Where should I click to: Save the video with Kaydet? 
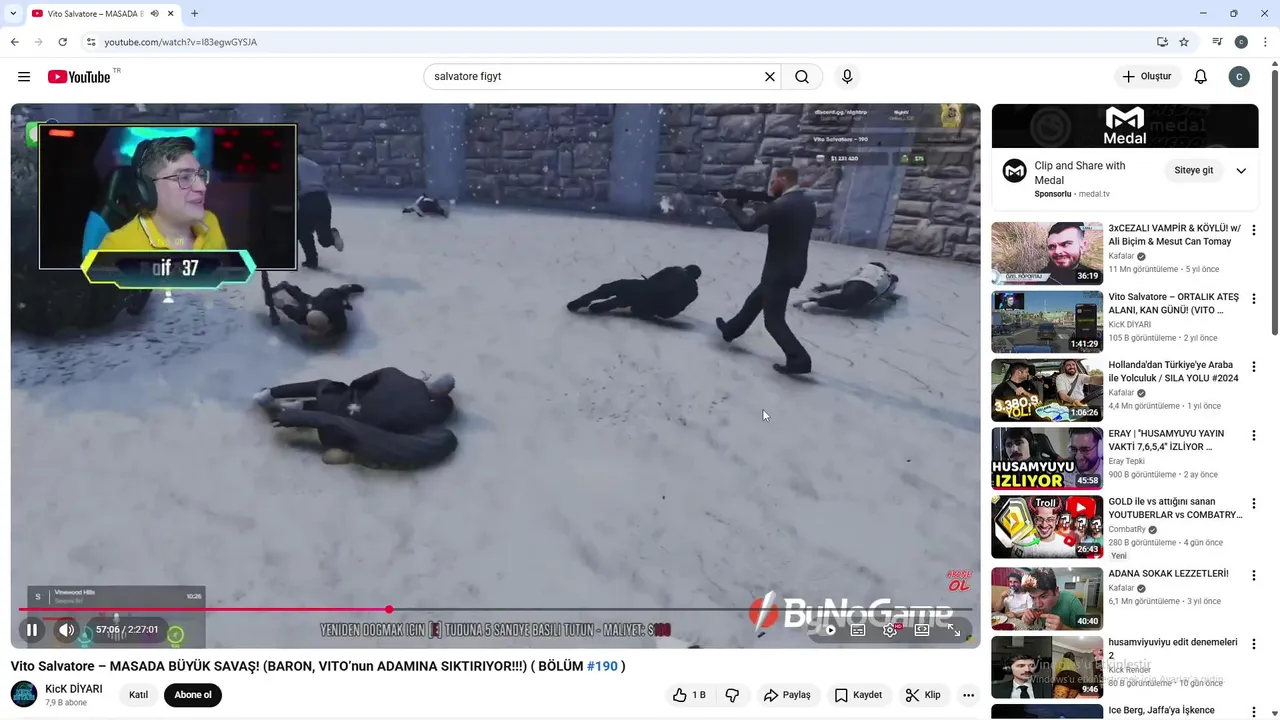point(859,695)
